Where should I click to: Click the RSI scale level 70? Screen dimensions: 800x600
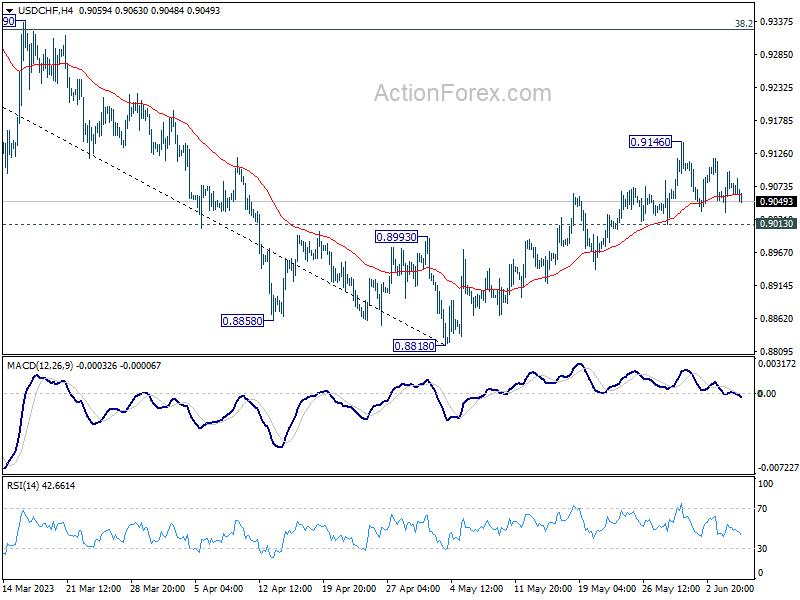[762, 509]
